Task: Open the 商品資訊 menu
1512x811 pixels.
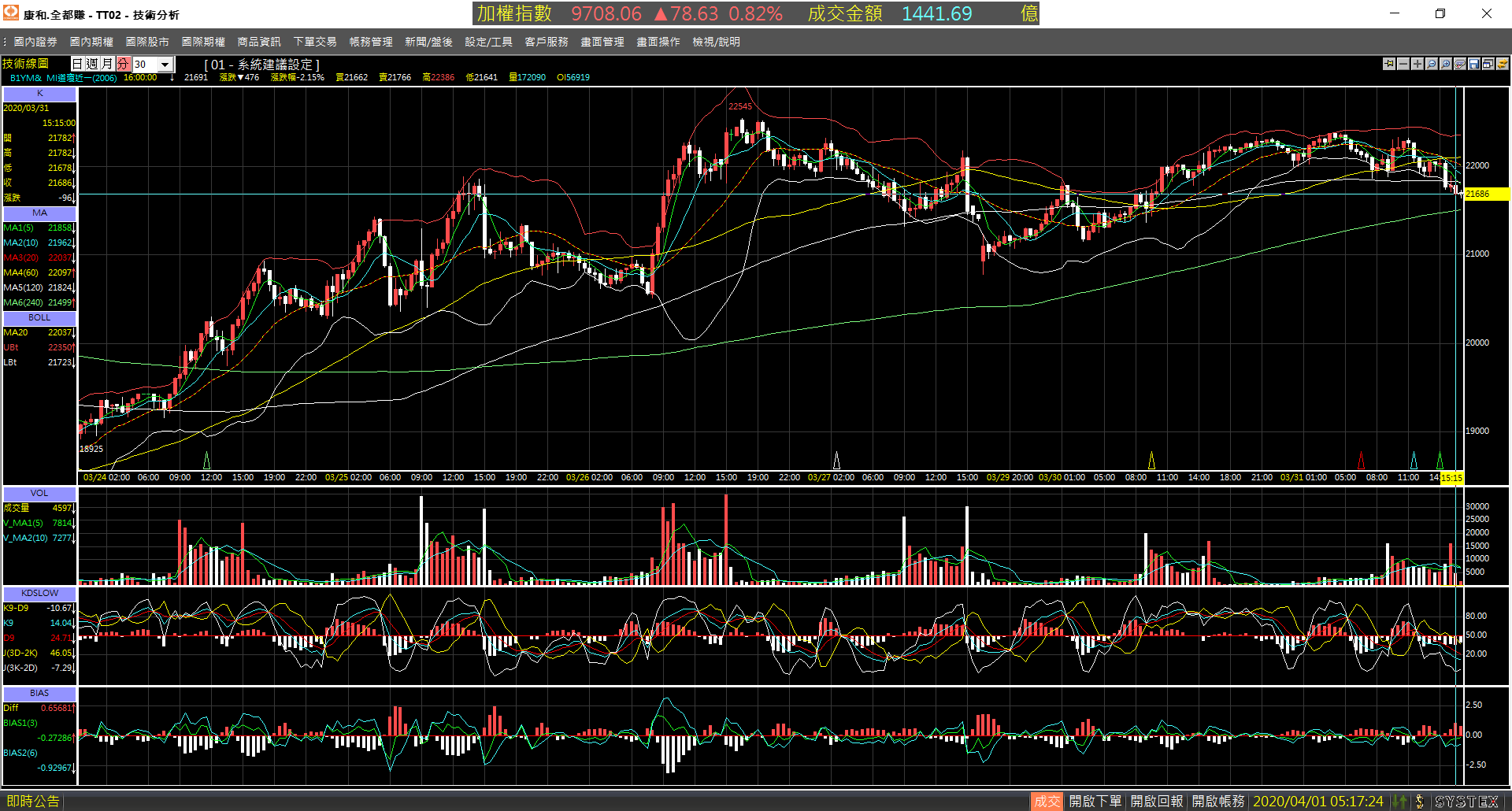Action: coord(259,42)
